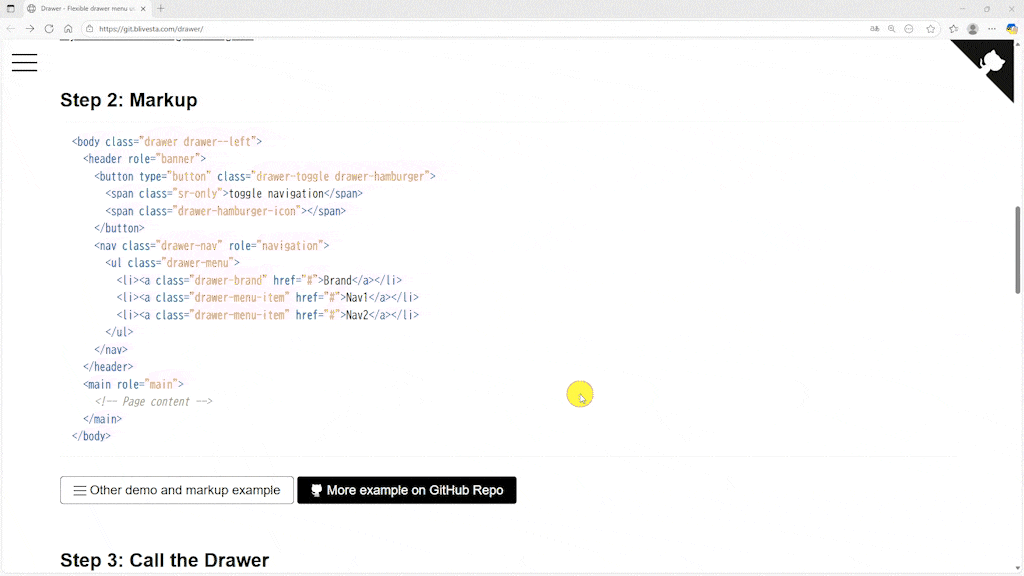The image size is (1024, 576).
Task: Open a new tab with plus button
Action: pos(160,8)
